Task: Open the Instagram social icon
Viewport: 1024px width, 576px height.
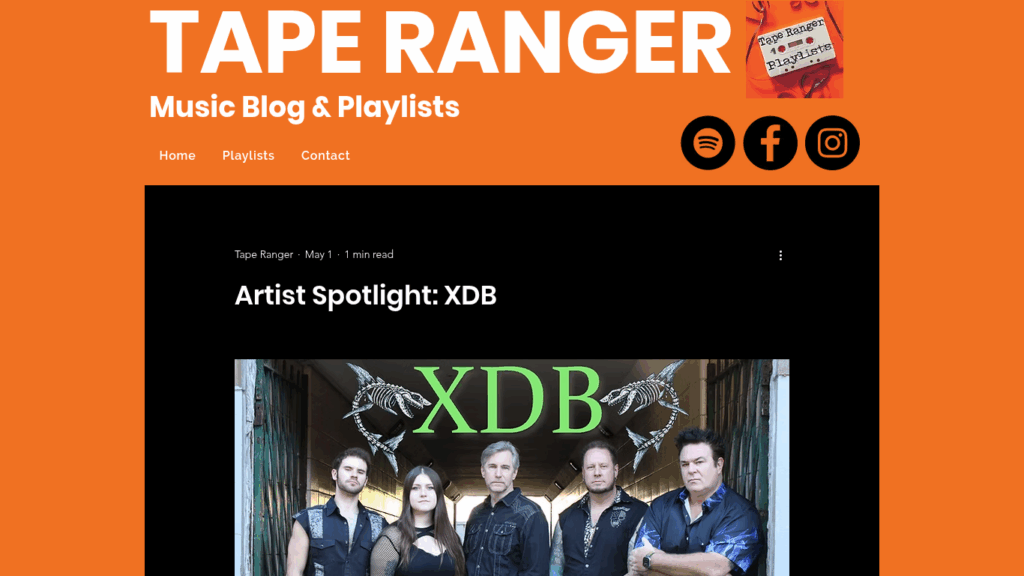Action: (x=832, y=143)
